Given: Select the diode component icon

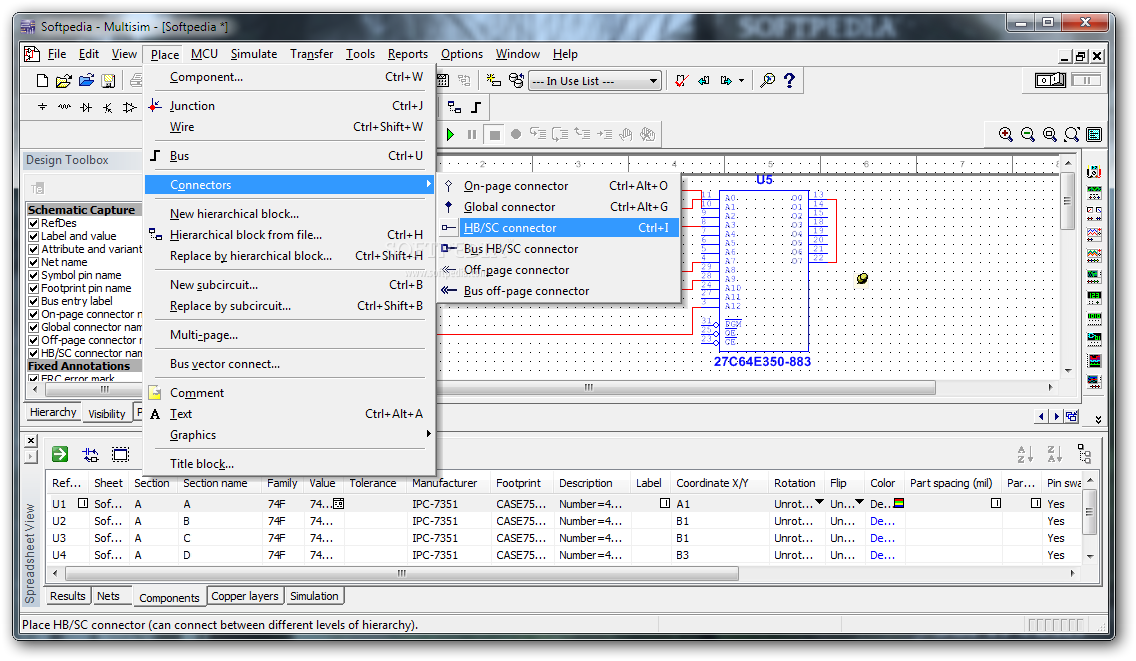Looking at the screenshot, I should 86,107.
